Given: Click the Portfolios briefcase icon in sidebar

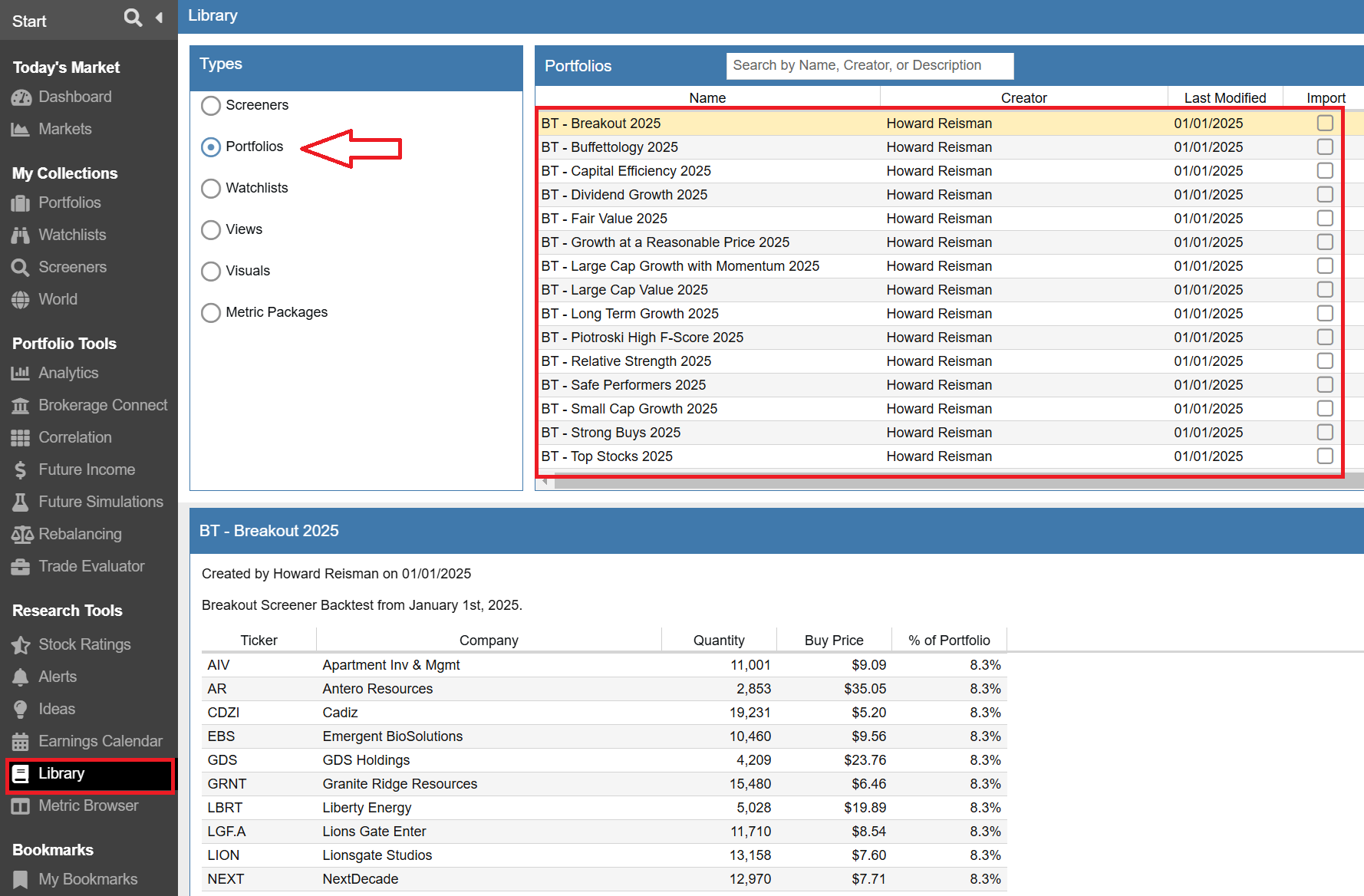Looking at the screenshot, I should [x=21, y=203].
